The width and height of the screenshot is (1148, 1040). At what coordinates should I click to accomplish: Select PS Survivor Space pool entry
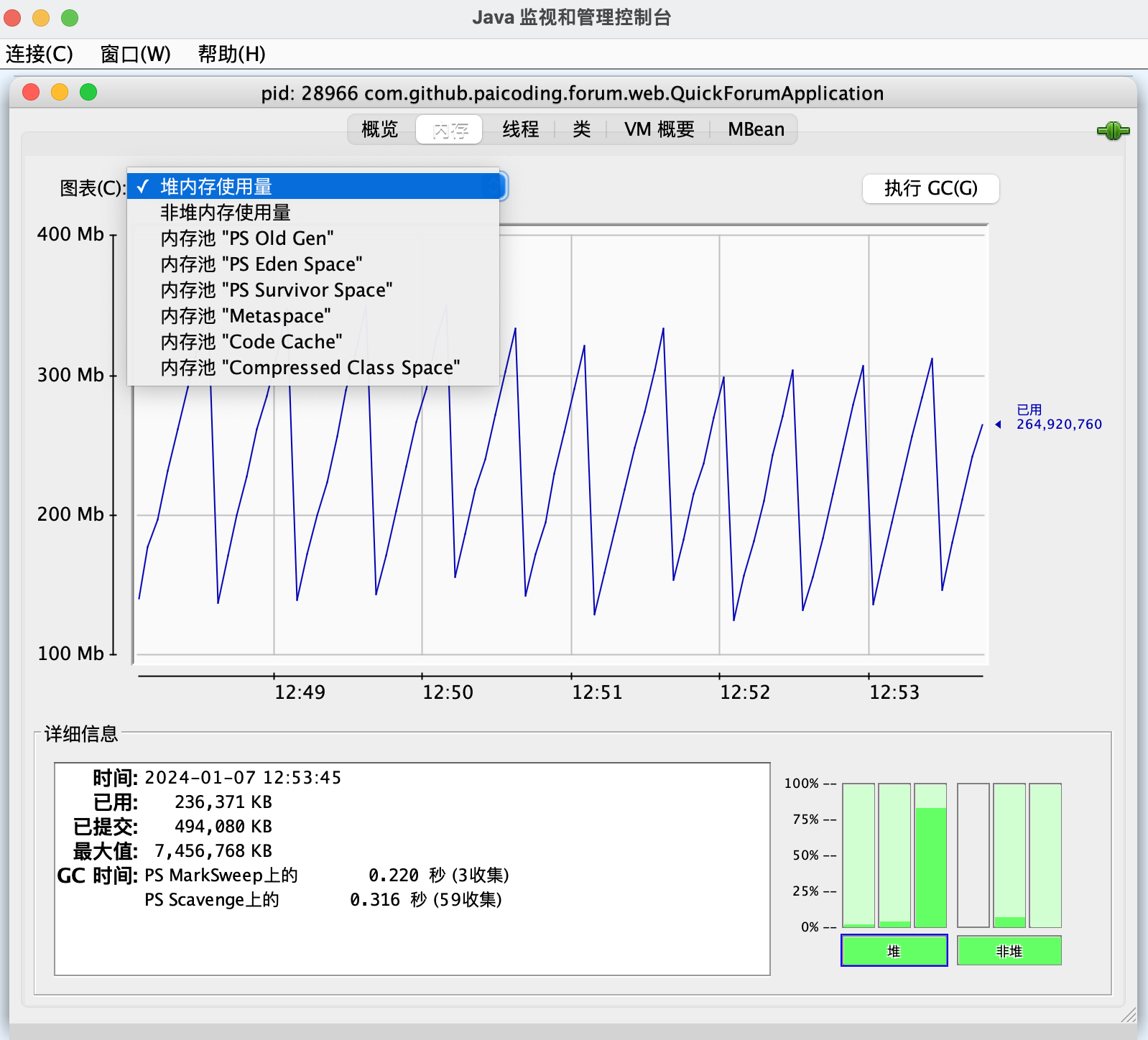(276, 290)
